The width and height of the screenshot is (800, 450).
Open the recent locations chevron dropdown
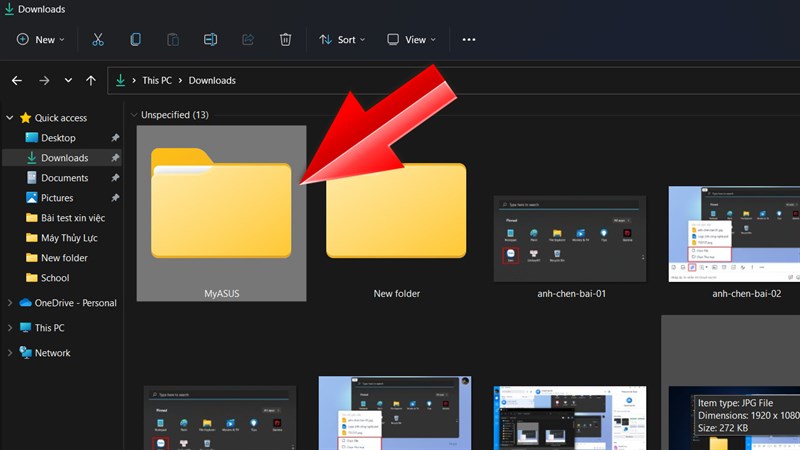click(x=68, y=81)
